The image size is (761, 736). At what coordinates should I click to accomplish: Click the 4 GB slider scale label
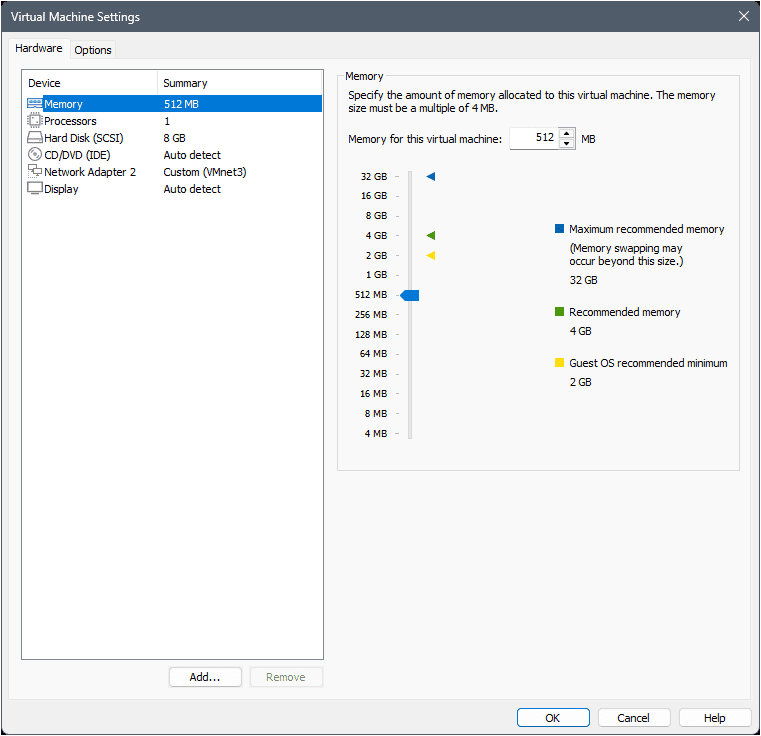(x=376, y=235)
